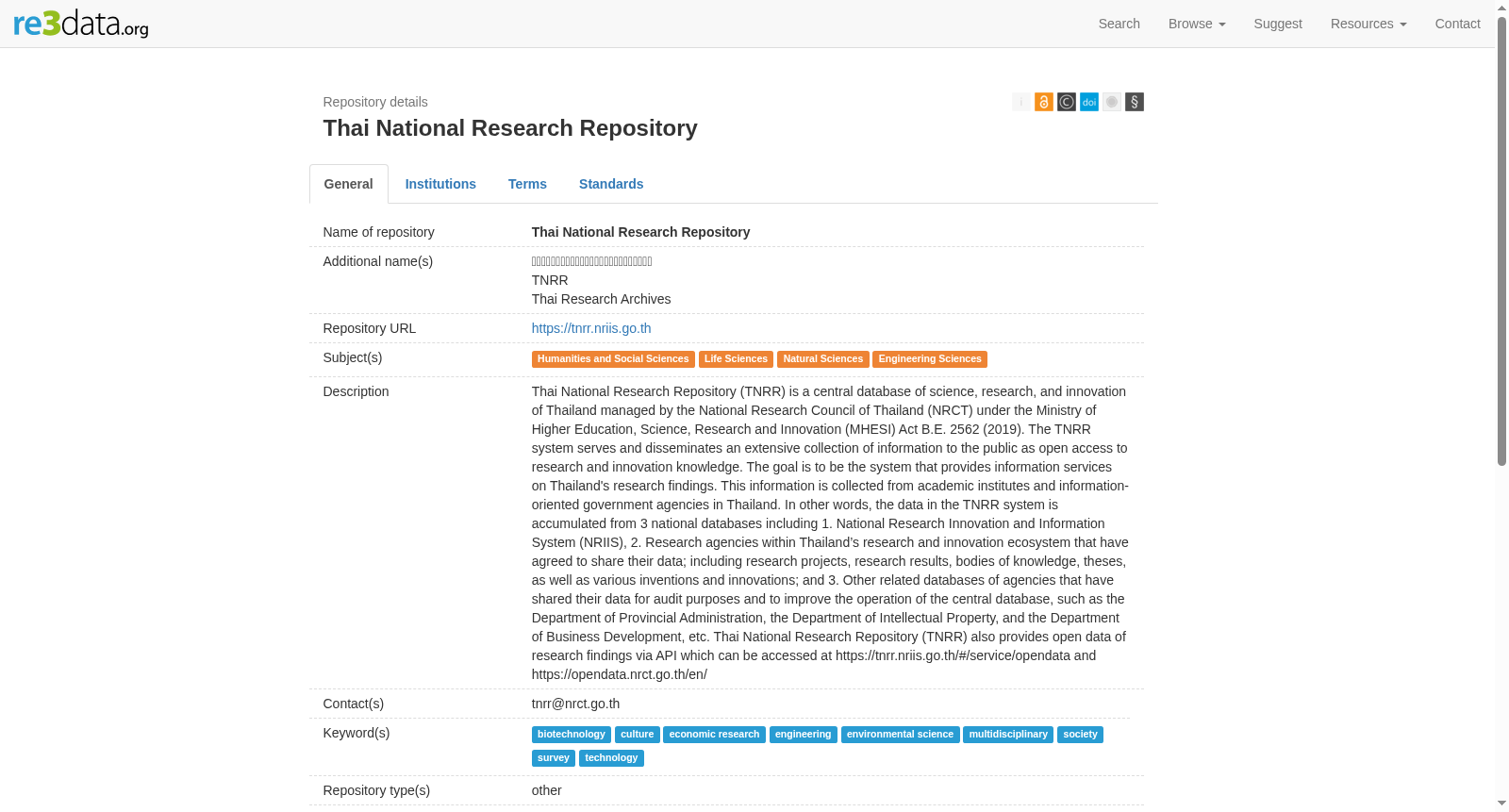Image resolution: width=1509 pixels, height=812 pixels.
Task: Switch to the Standards tab
Action: point(611,184)
